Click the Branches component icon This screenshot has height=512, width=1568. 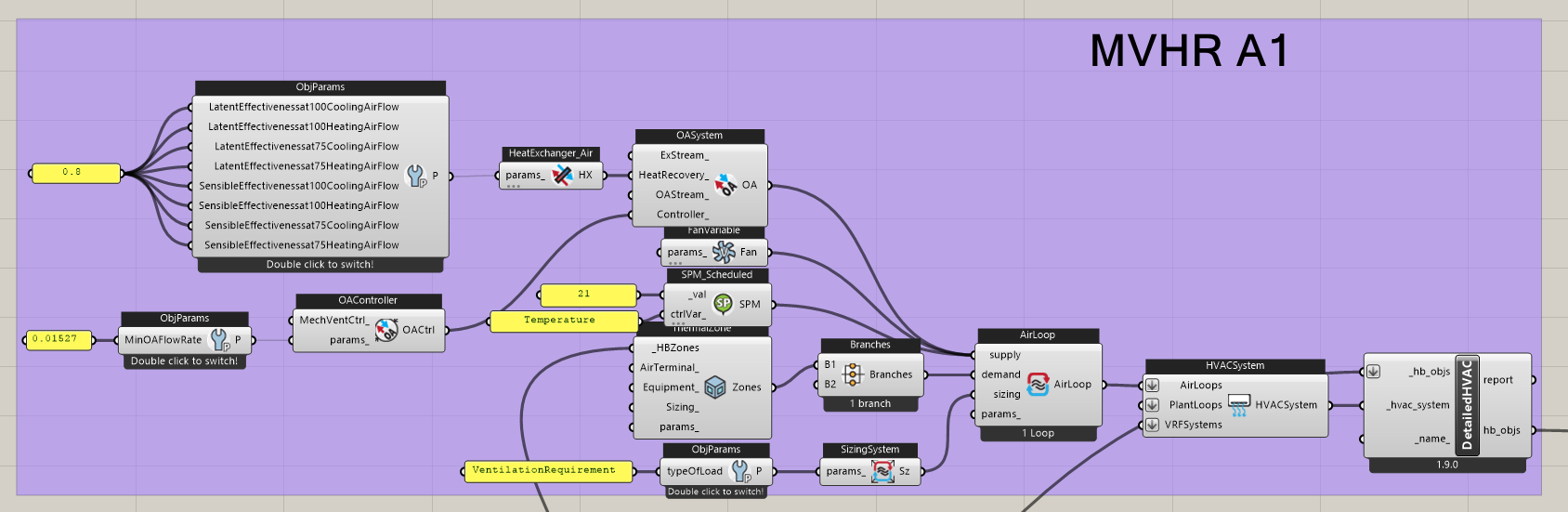point(853,374)
